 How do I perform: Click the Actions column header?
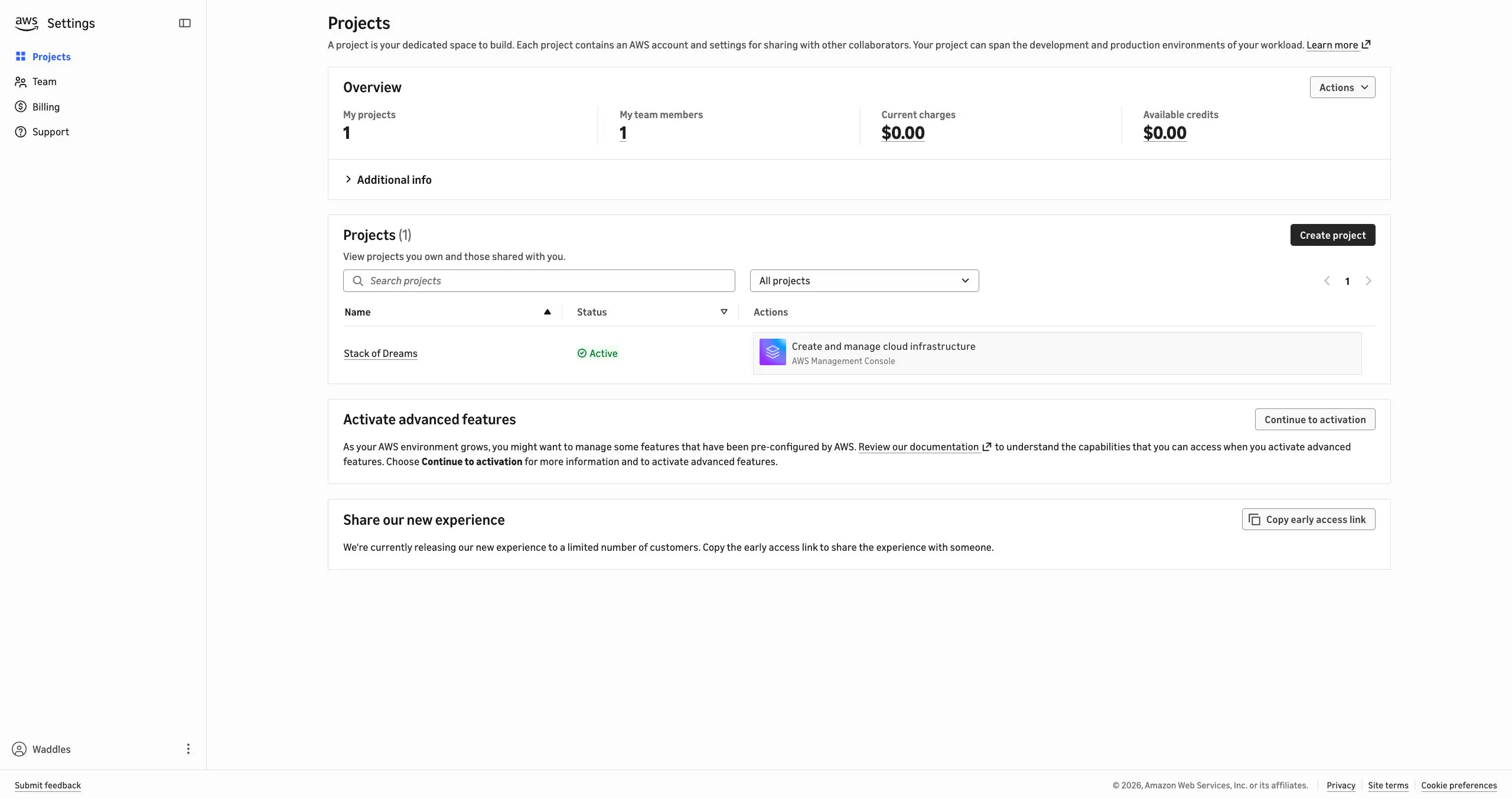pyautogui.click(x=770, y=312)
